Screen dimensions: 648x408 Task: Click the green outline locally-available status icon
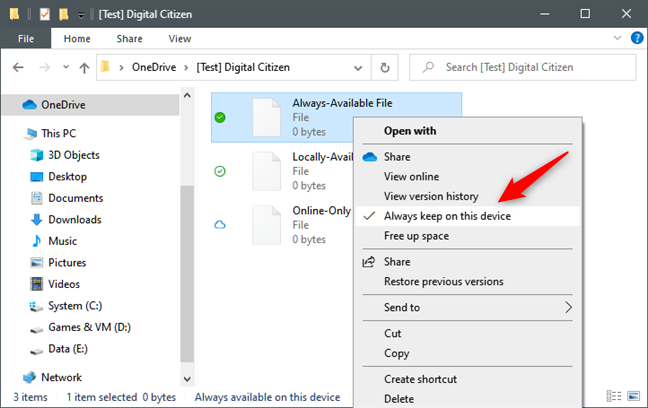220,171
